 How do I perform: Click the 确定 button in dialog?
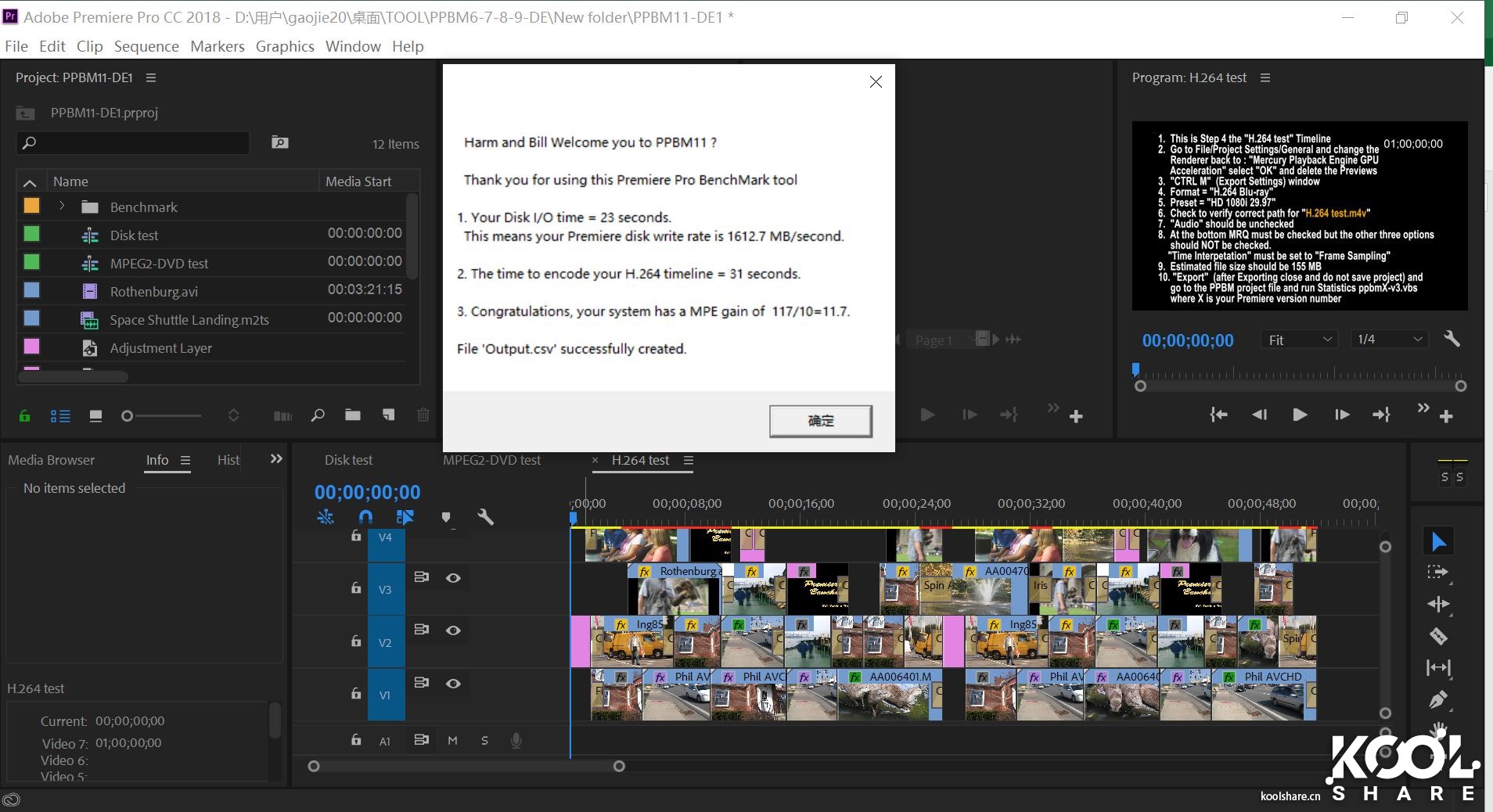click(820, 421)
